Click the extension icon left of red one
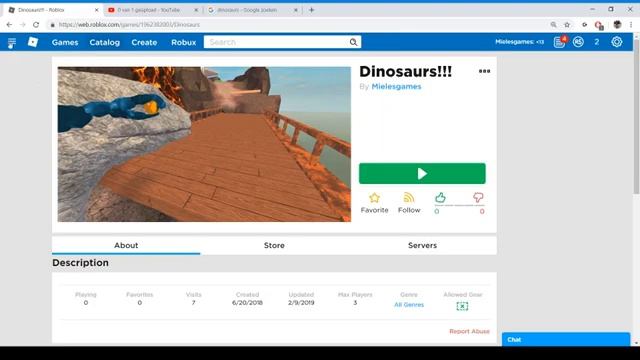640x360 pixels. (584, 25)
